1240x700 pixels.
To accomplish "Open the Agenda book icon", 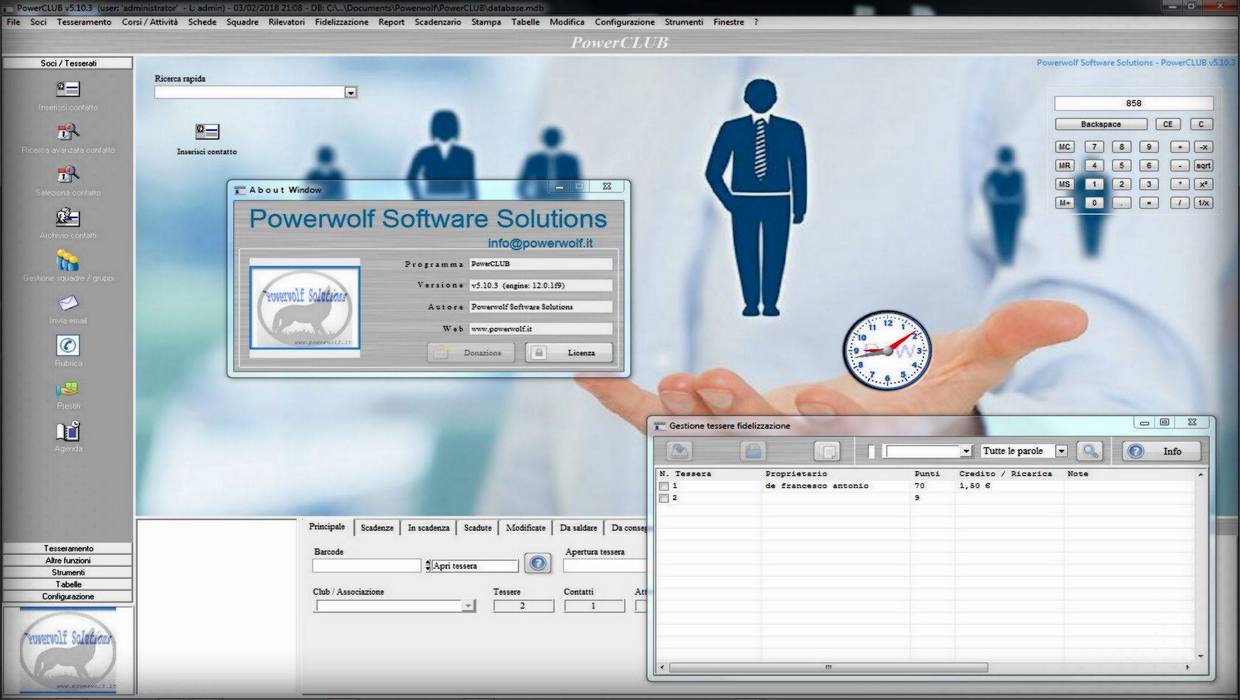I will 68,431.
